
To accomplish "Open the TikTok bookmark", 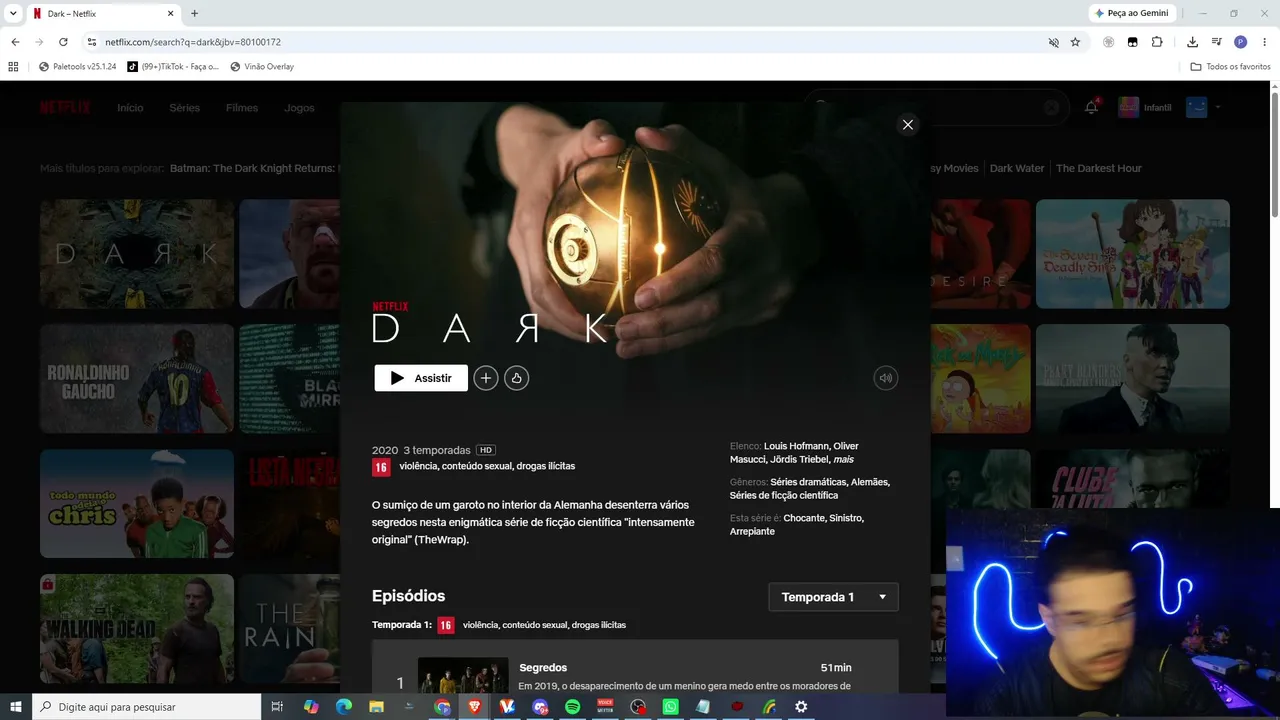I will tap(172, 67).
